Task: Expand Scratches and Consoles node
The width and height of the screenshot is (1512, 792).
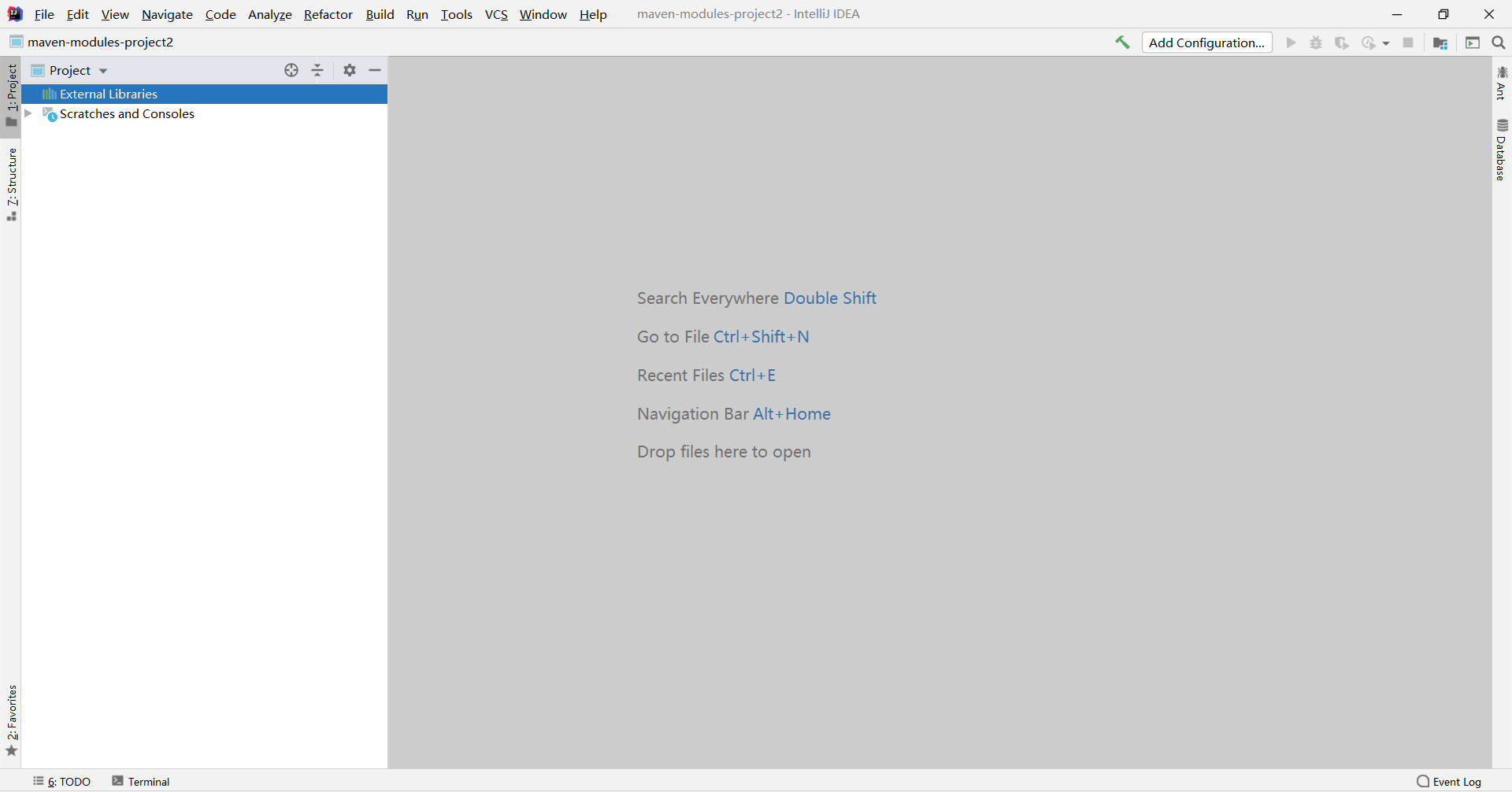Action: click(x=28, y=113)
